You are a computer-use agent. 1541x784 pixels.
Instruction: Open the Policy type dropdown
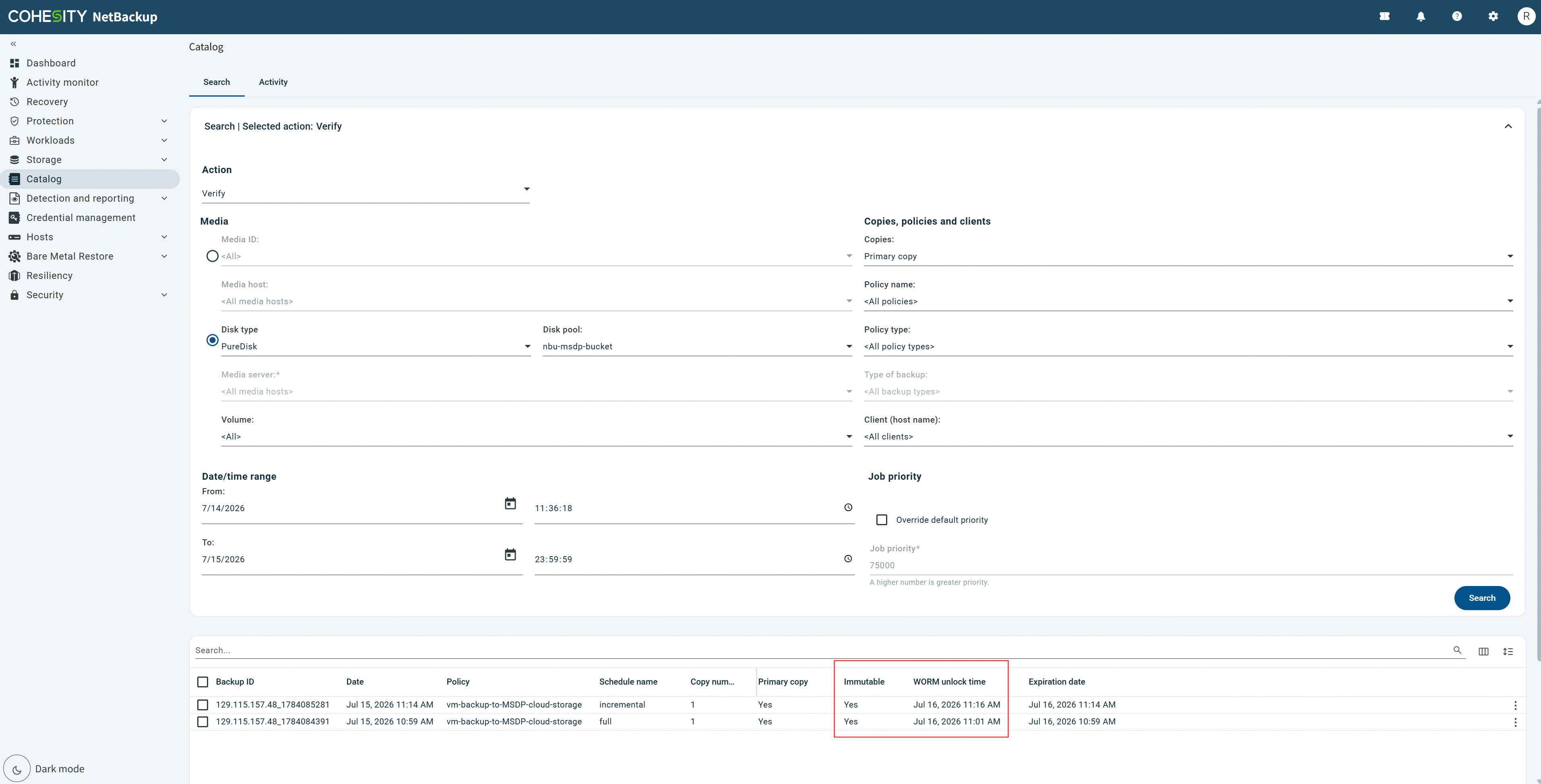(x=1188, y=346)
